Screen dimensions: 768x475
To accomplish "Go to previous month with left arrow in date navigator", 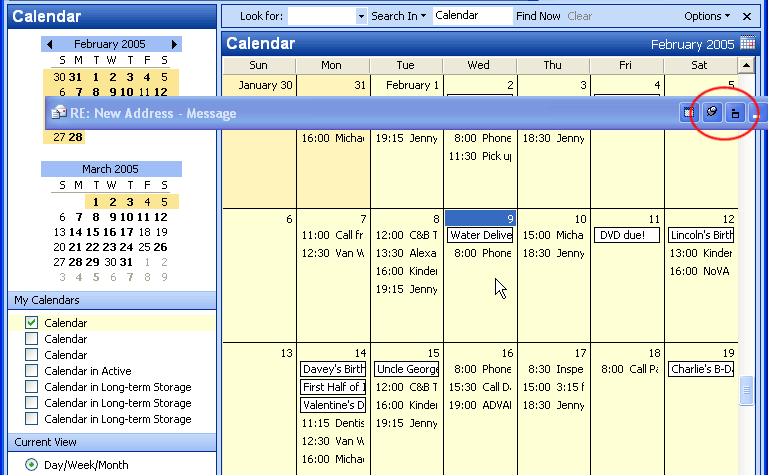I will tap(49, 44).
